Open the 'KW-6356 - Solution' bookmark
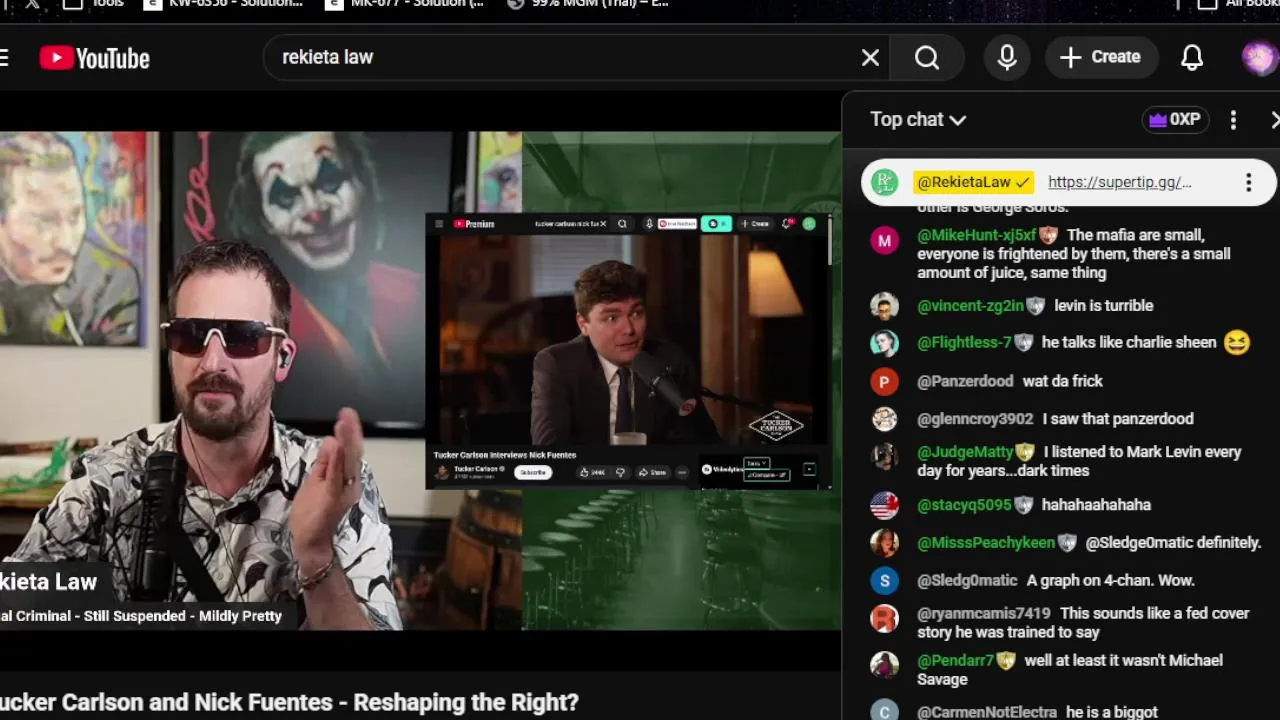Viewport: 1280px width, 720px height. click(x=223, y=4)
